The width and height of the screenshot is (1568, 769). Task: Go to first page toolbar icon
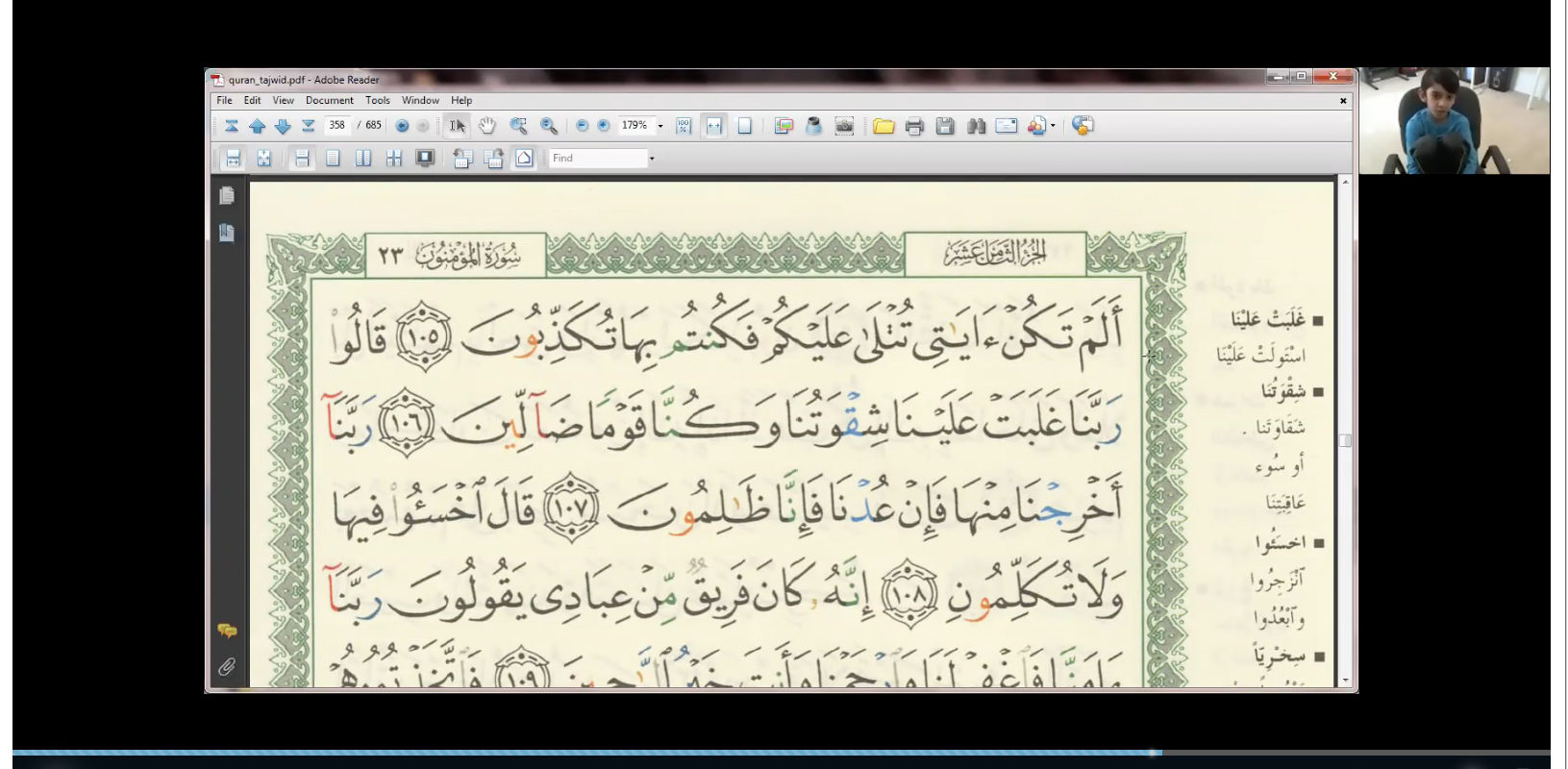coord(232,126)
